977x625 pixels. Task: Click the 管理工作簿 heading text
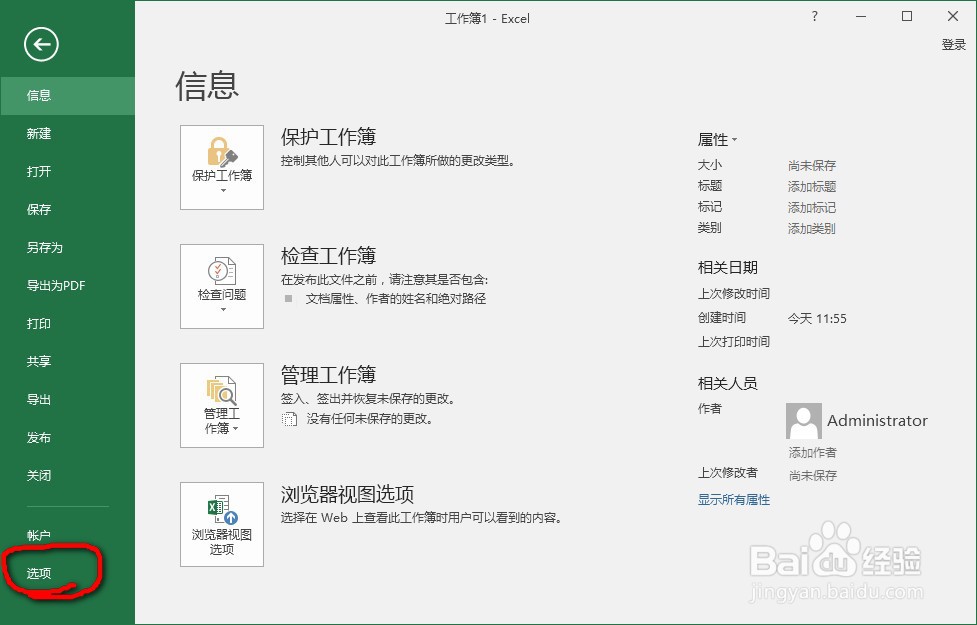[x=328, y=375]
